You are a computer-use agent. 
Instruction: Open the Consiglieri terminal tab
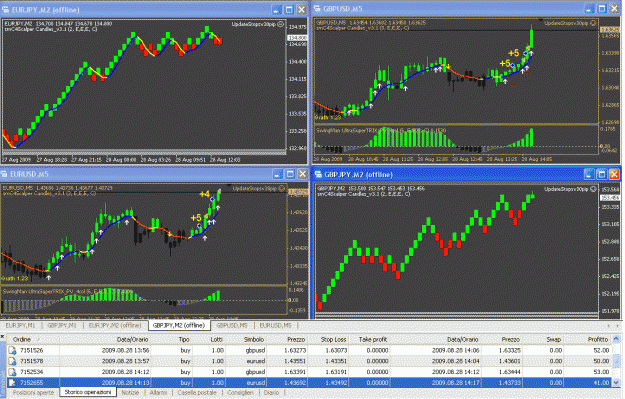point(240,393)
